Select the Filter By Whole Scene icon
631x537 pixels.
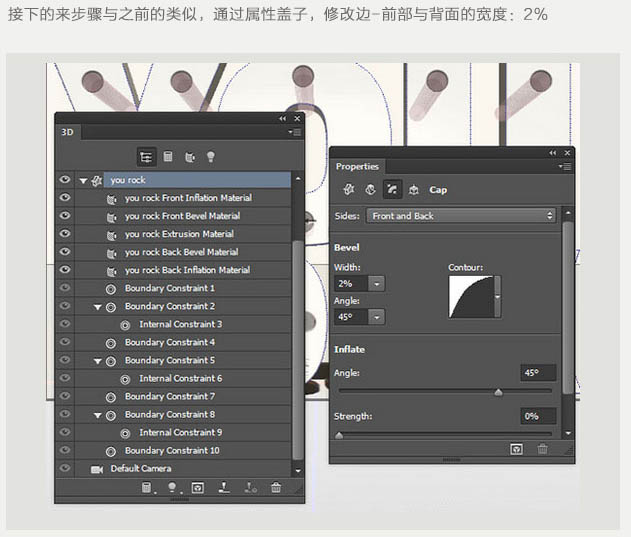(147, 156)
